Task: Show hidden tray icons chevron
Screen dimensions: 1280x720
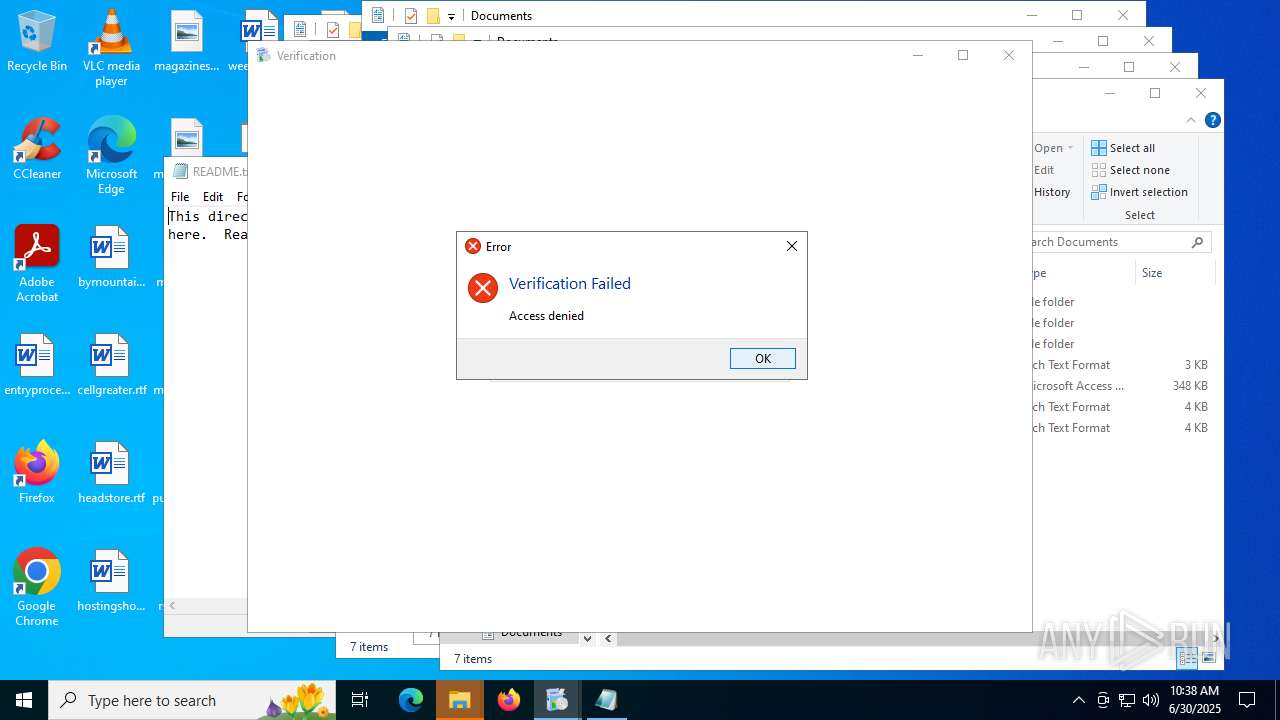Action: (1078, 700)
